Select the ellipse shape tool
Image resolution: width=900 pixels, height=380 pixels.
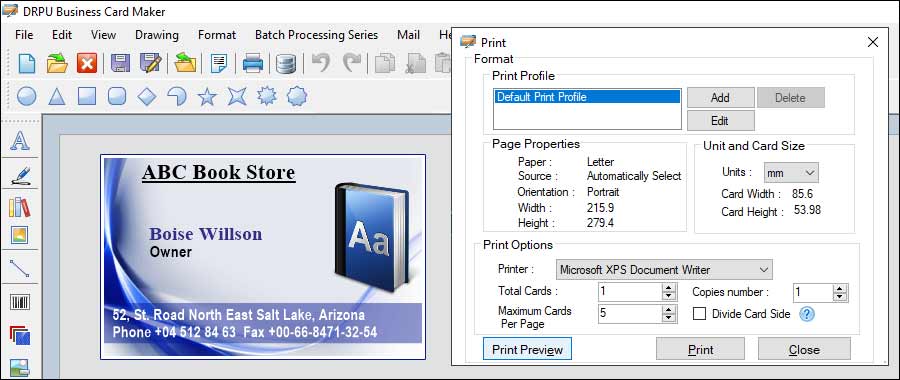pyautogui.click(x=26, y=96)
